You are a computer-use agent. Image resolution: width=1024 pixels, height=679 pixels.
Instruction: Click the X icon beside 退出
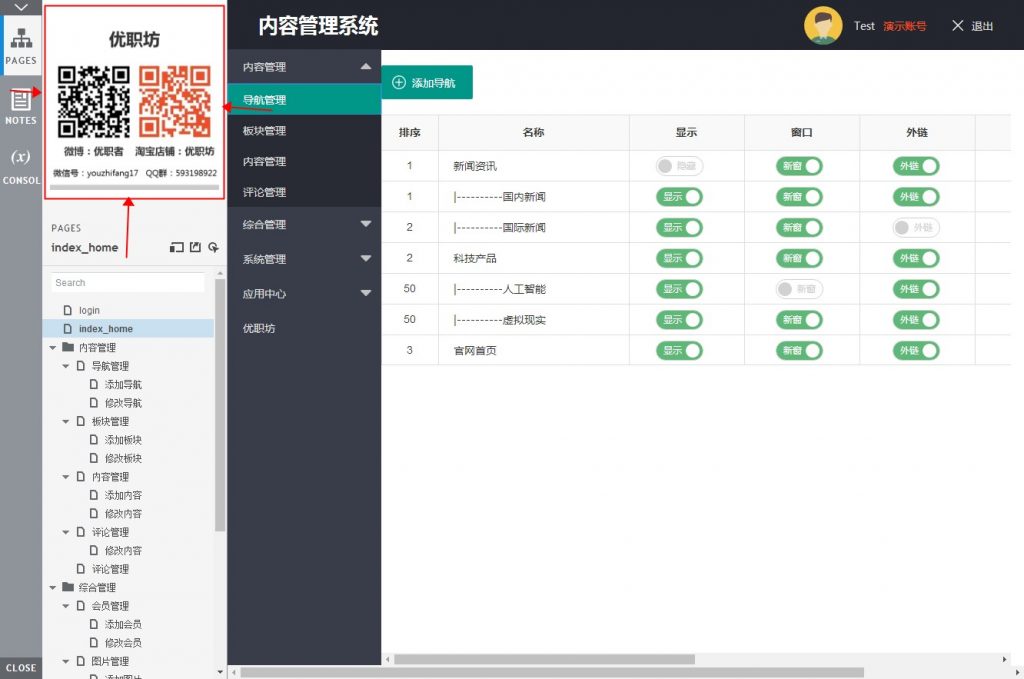click(958, 26)
